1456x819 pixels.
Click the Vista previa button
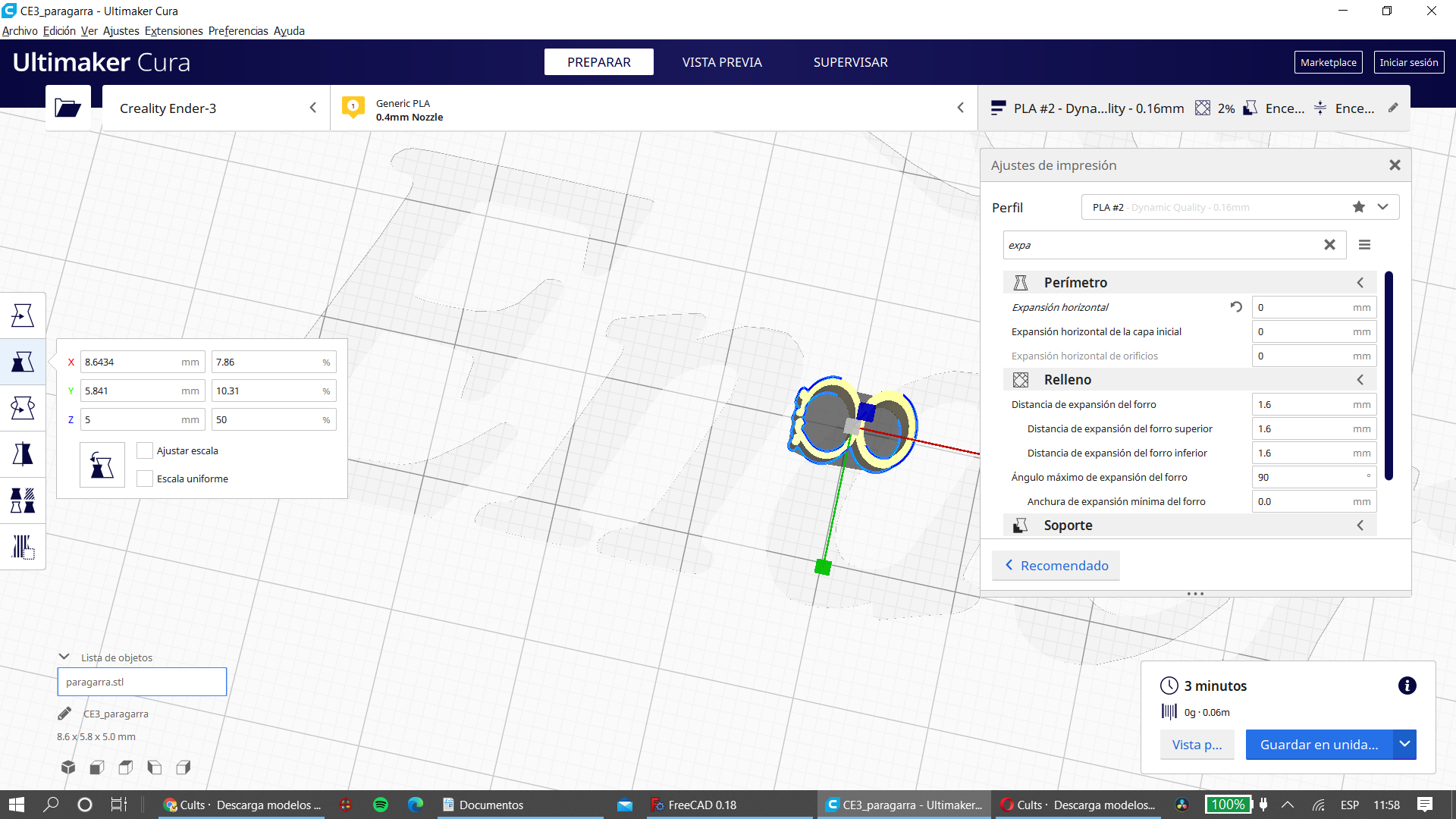1197,745
